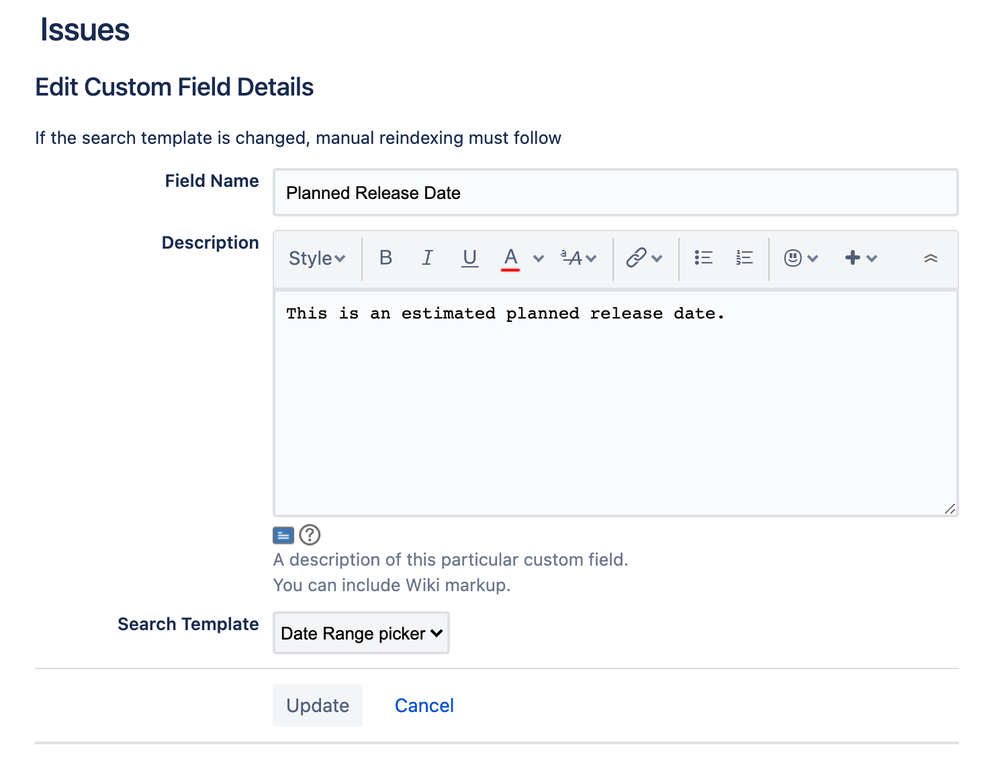The image size is (998, 774).
Task: Insert a bulleted list
Action: [x=703, y=258]
